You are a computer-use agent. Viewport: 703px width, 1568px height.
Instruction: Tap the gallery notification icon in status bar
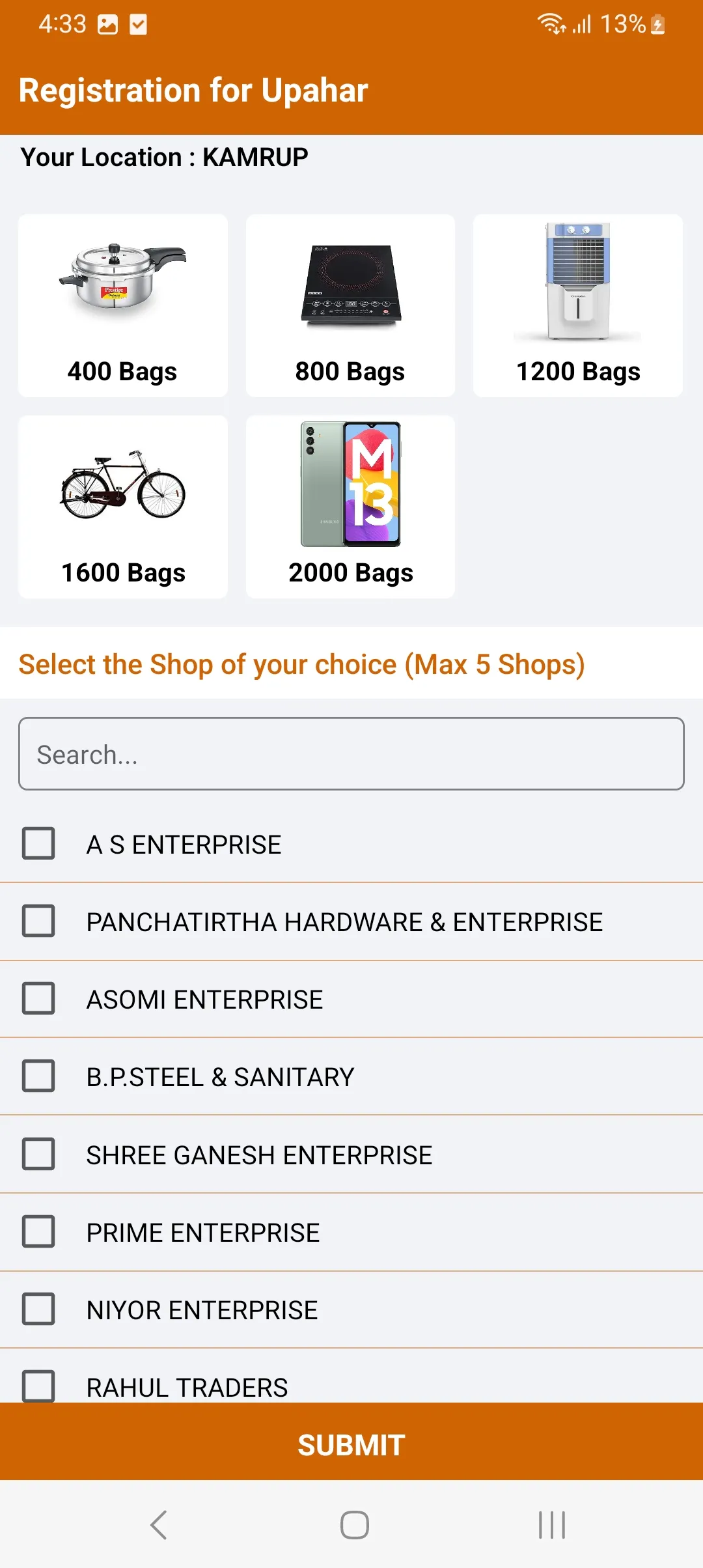pyautogui.click(x=107, y=25)
